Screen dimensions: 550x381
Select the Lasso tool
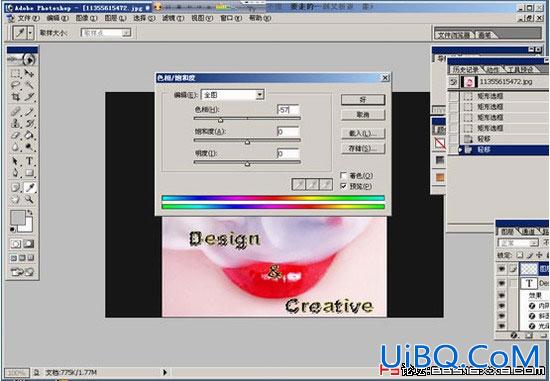pos(15,85)
